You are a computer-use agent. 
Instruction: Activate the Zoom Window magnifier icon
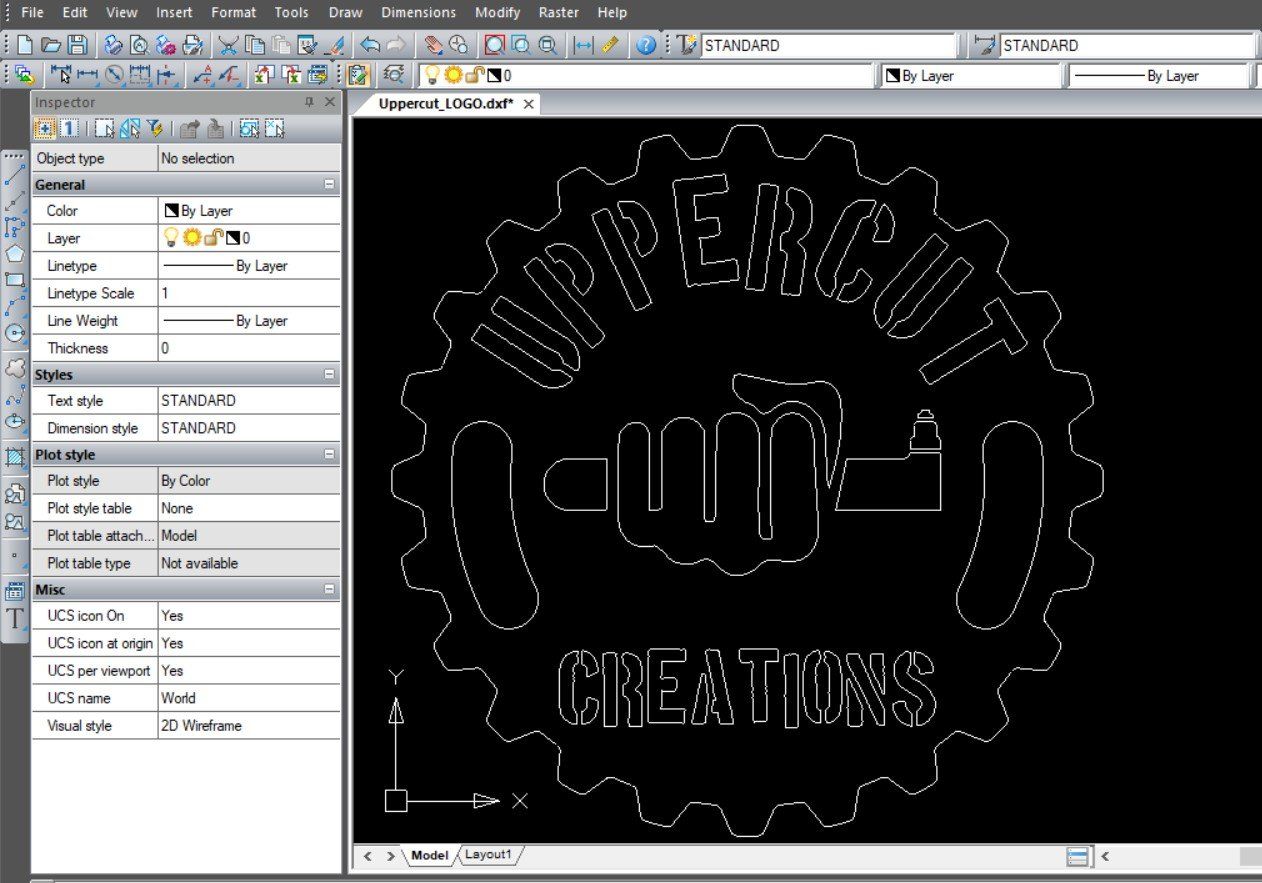point(521,45)
